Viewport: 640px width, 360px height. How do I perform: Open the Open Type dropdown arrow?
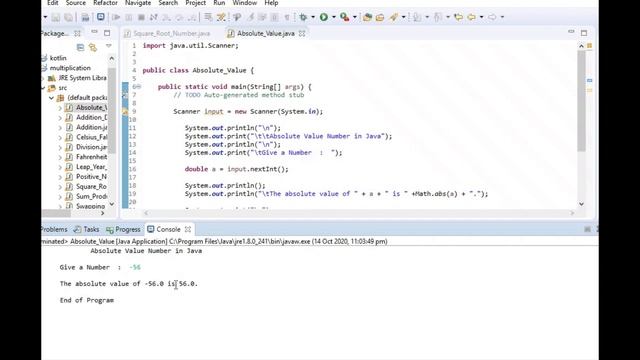[404, 17]
